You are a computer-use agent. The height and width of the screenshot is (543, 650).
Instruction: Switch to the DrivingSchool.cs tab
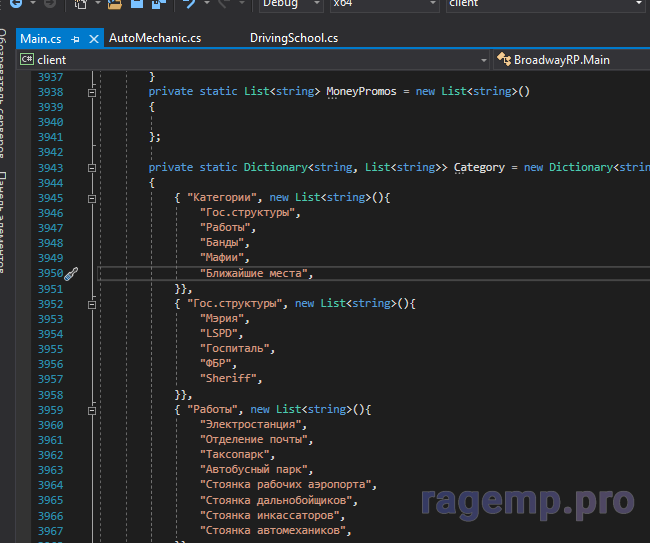pyautogui.click(x=293, y=39)
